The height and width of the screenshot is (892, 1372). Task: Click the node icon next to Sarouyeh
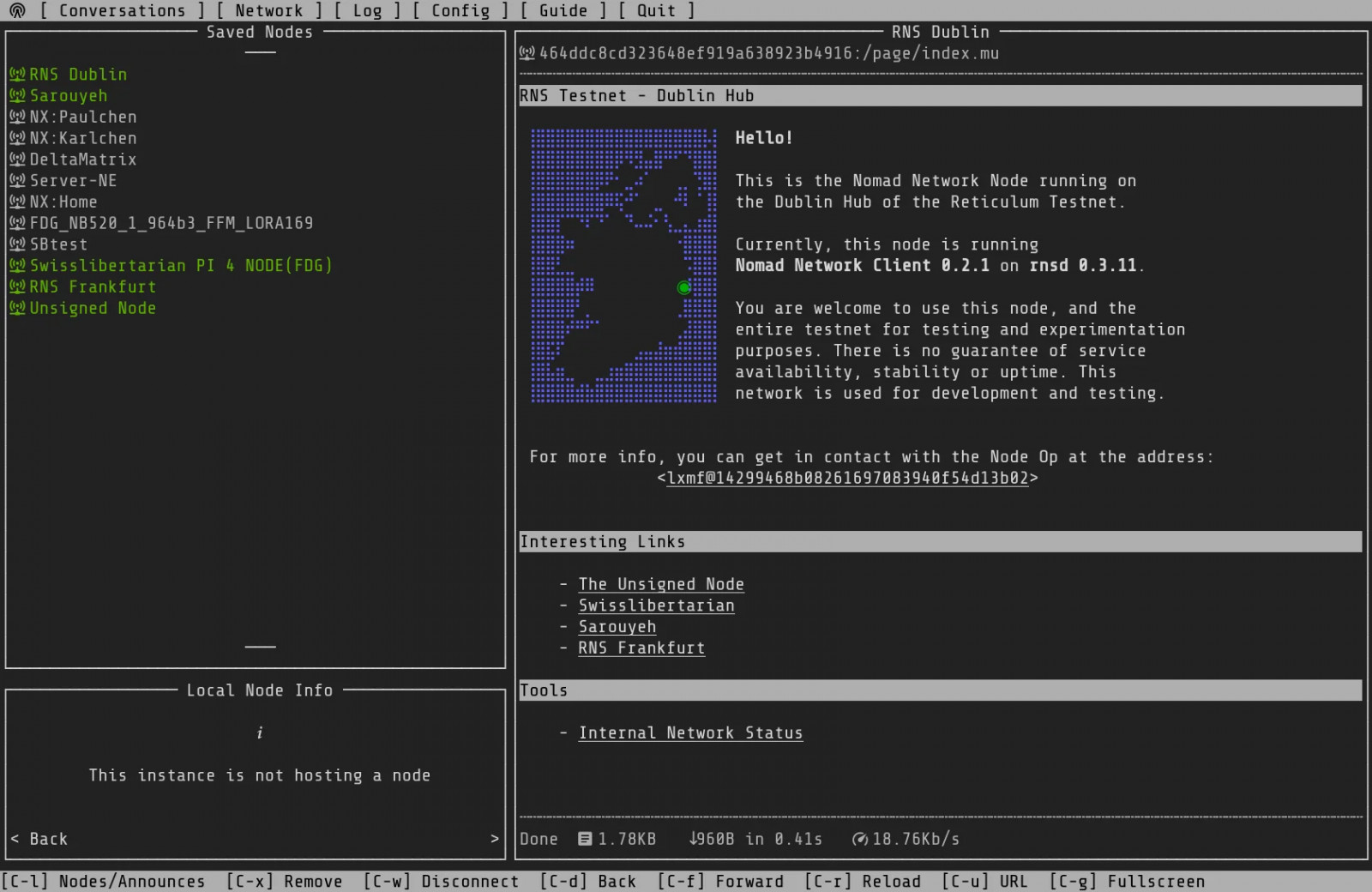click(17, 96)
